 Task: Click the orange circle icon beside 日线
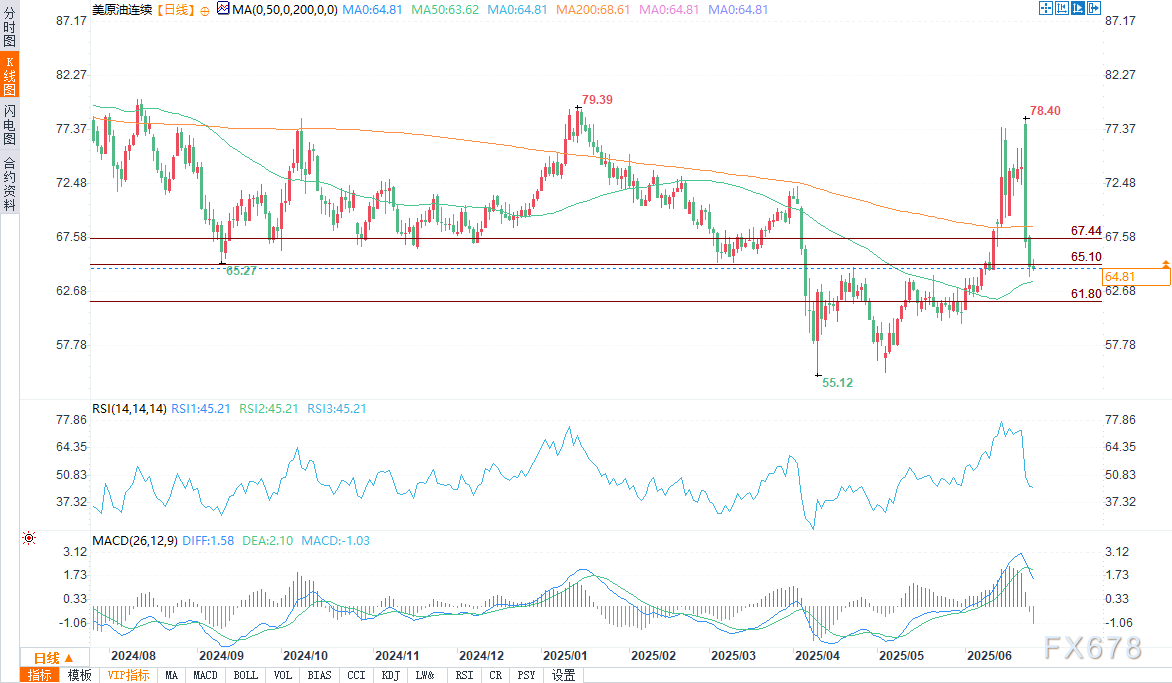[206, 10]
